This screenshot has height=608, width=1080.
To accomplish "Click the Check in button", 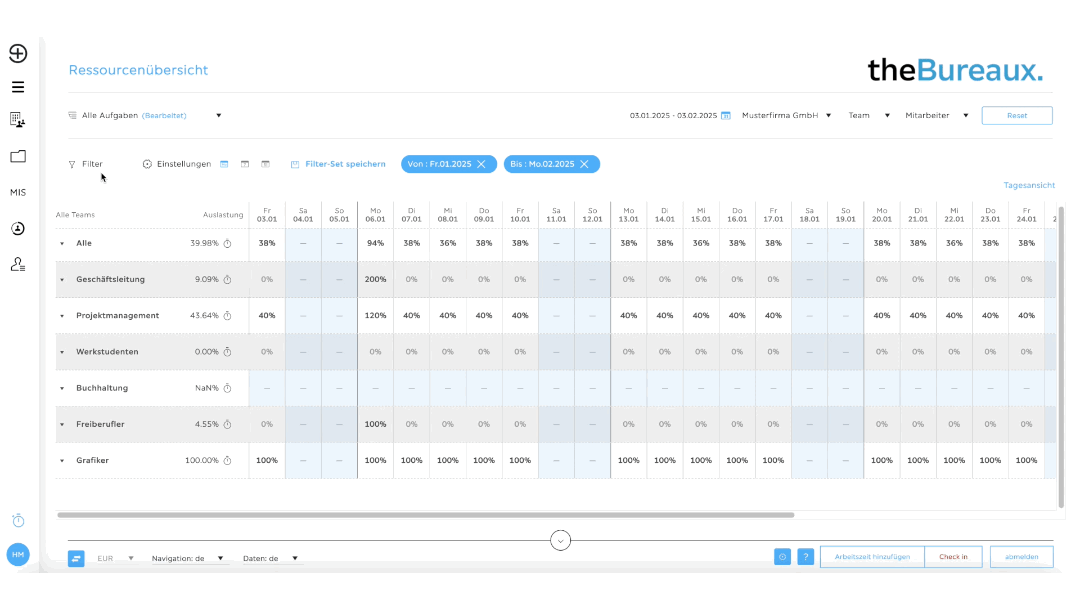I will 953,557.
